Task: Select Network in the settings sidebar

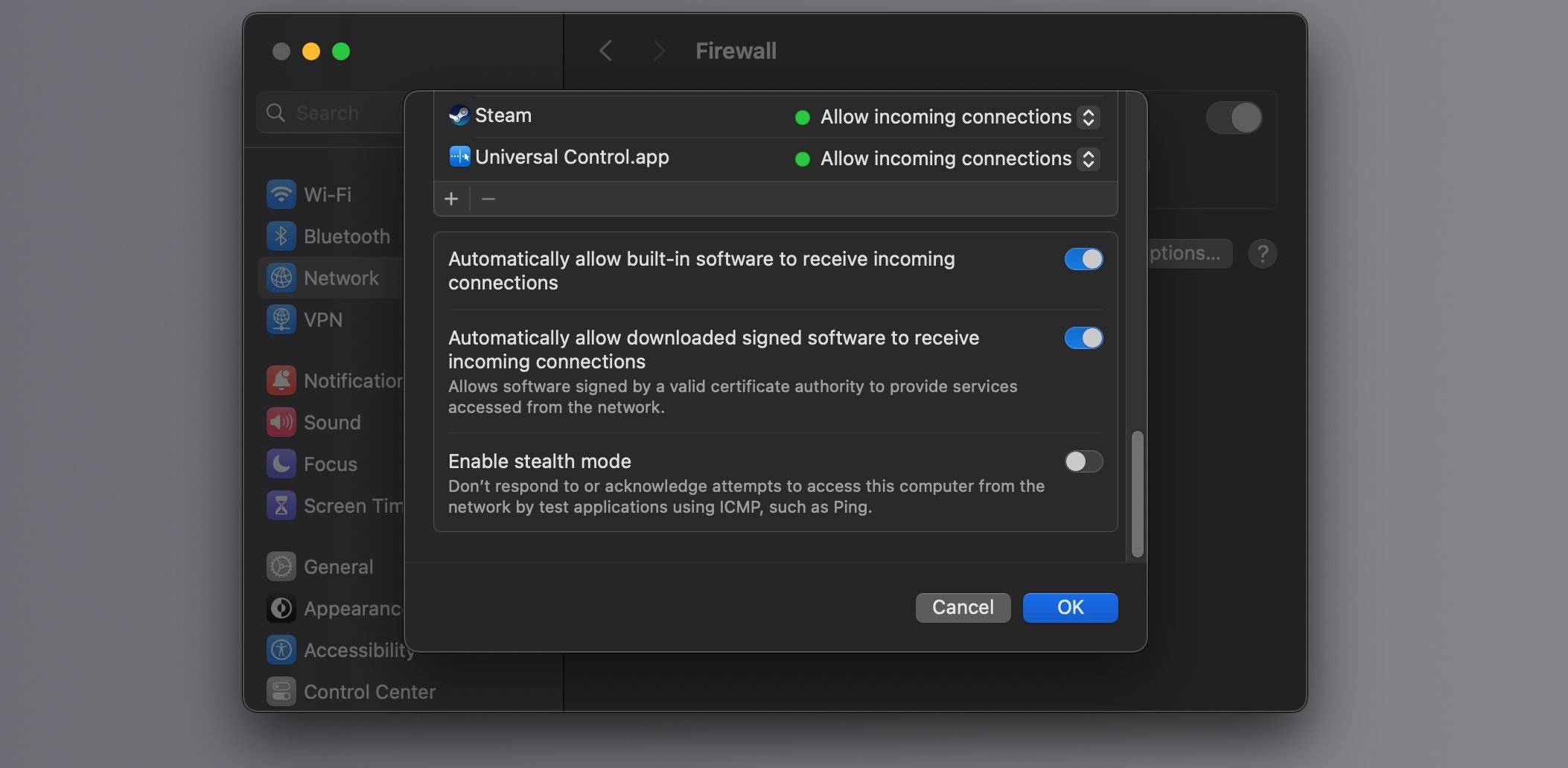Action: [341, 278]
